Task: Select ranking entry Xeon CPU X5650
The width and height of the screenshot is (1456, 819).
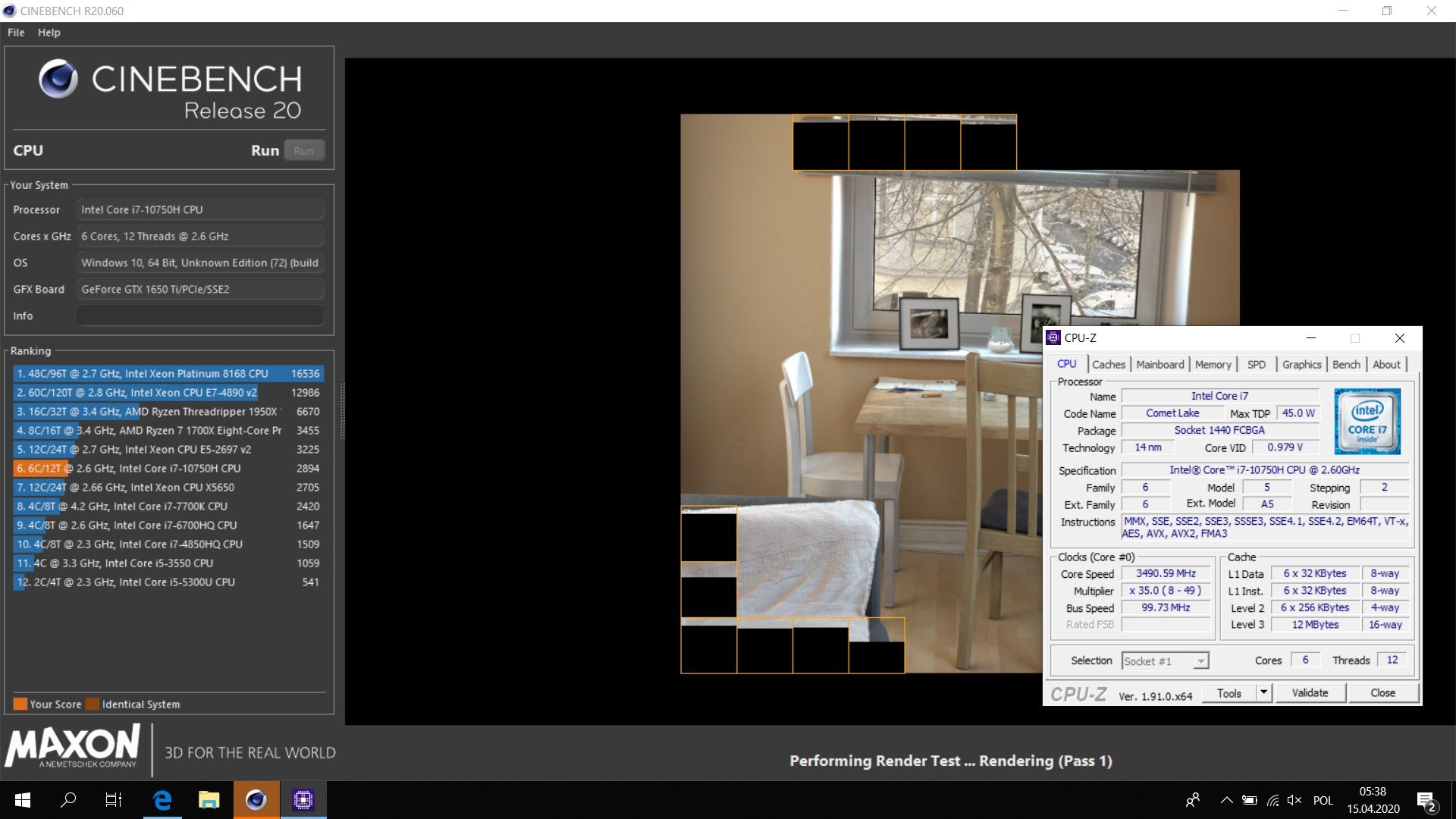Action: pos(168,487)
